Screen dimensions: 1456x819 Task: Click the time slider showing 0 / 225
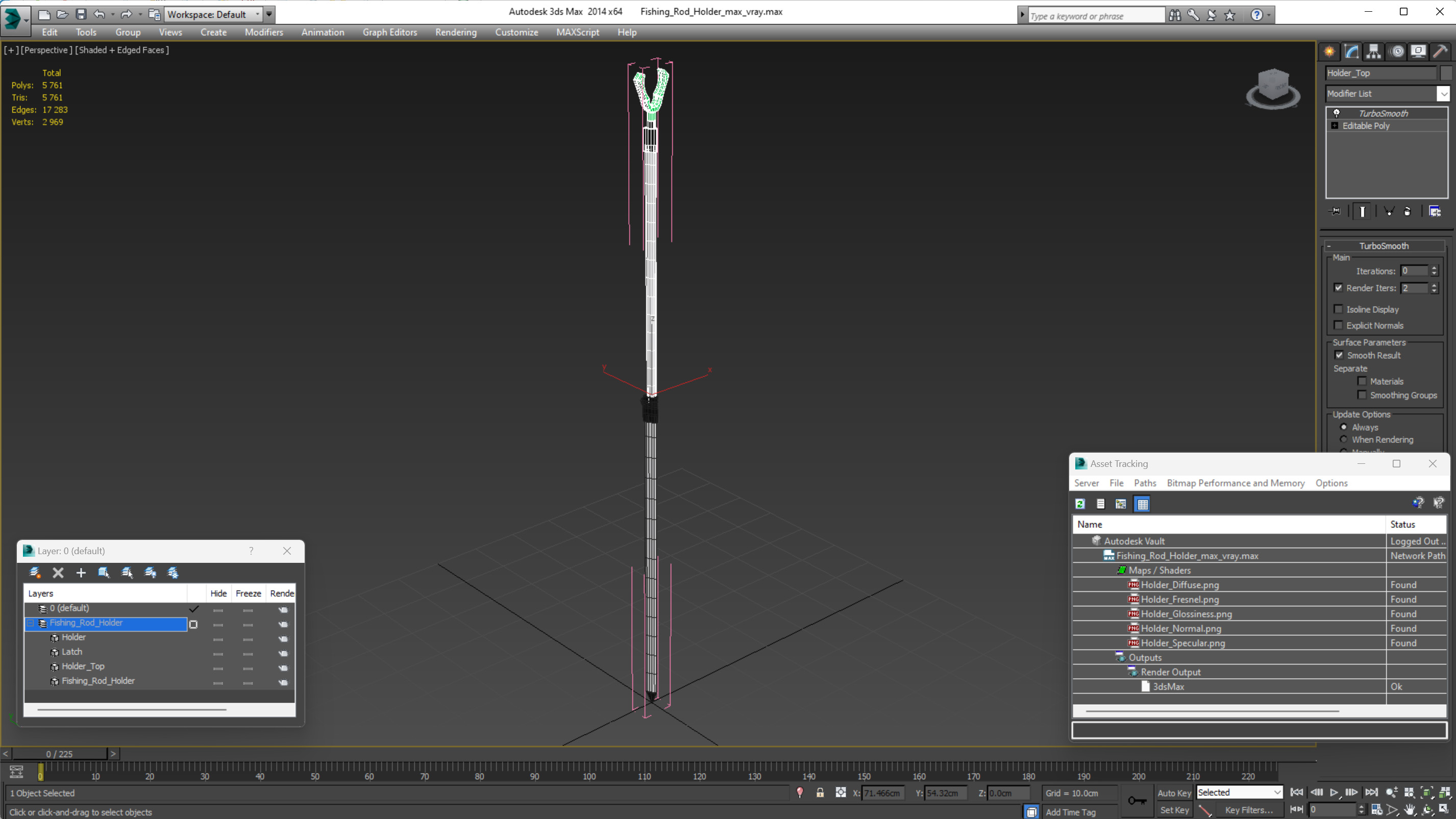coord(59,754)
